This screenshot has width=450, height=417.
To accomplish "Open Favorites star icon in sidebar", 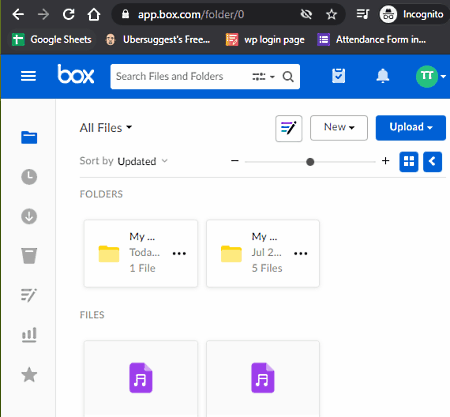I will tap(29, 375).
